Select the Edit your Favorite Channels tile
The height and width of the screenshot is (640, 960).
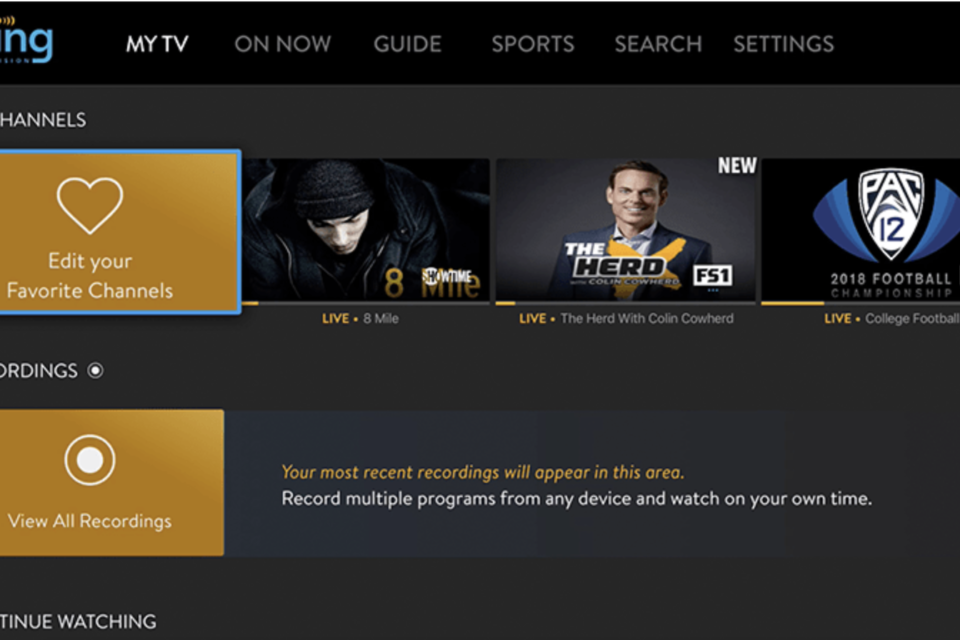(119, 232)
